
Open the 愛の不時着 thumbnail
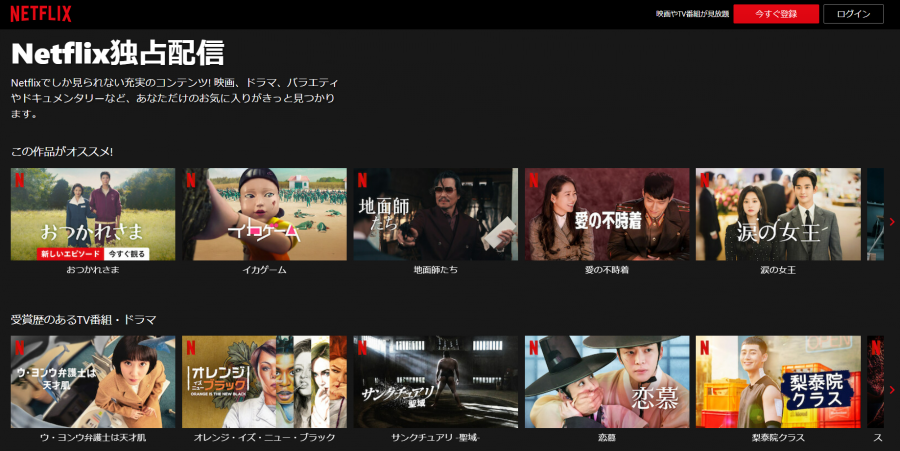tap(607, 214)
